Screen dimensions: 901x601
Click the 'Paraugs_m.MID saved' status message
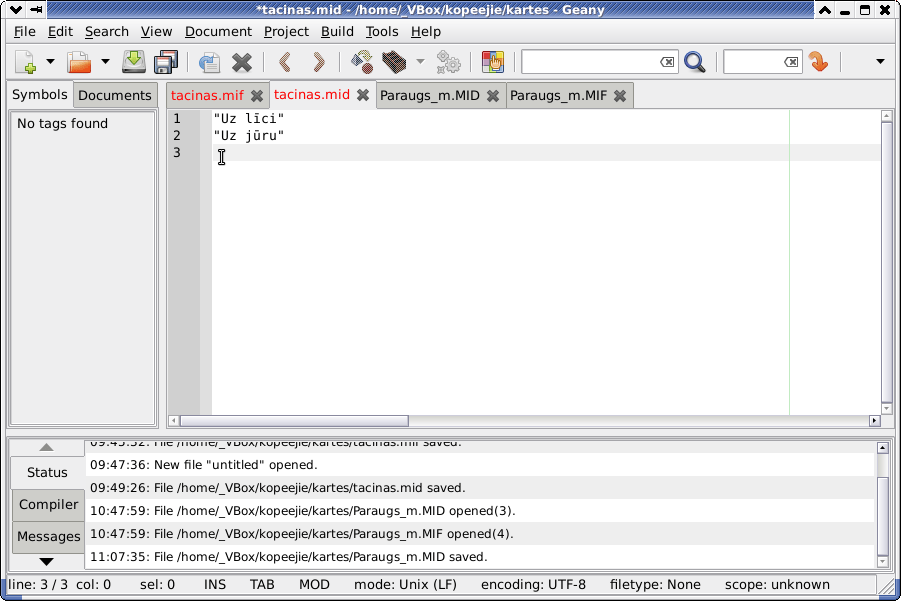tap(288, 557)
